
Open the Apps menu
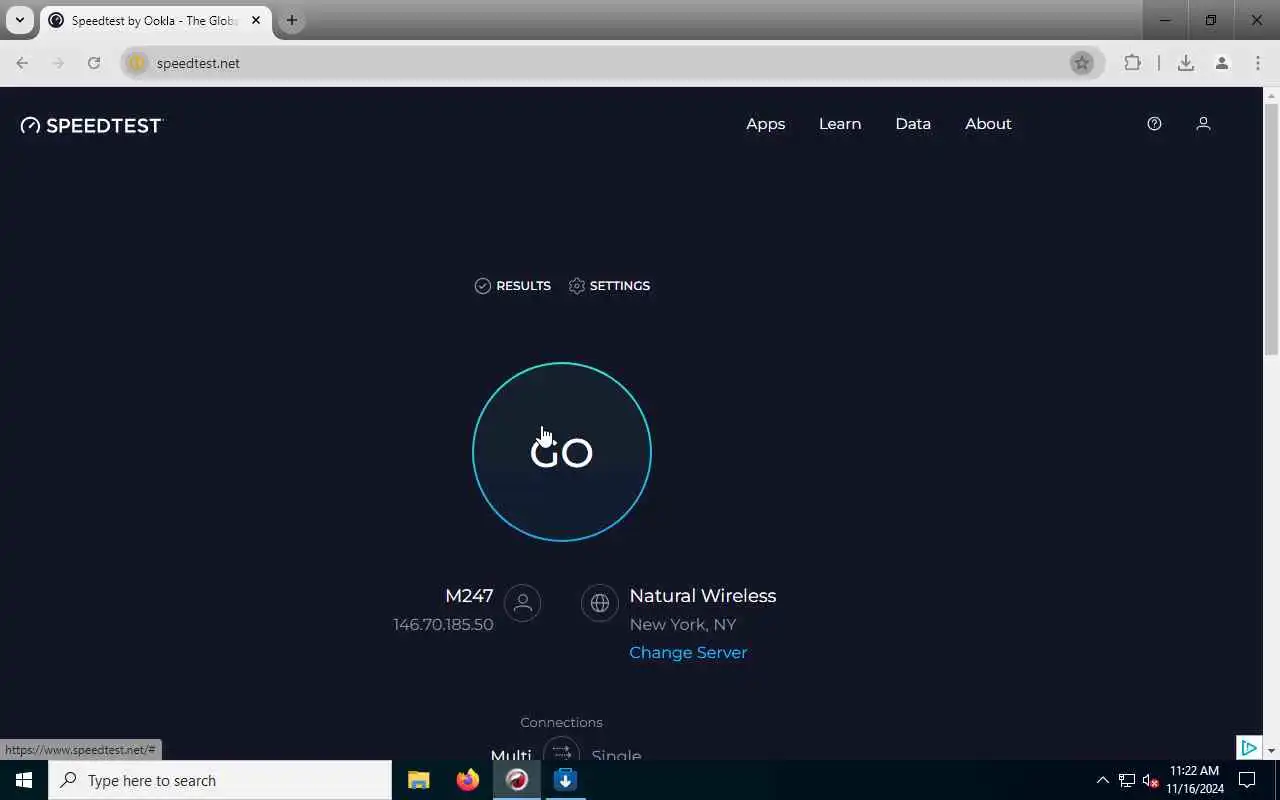tap(766, 124)
